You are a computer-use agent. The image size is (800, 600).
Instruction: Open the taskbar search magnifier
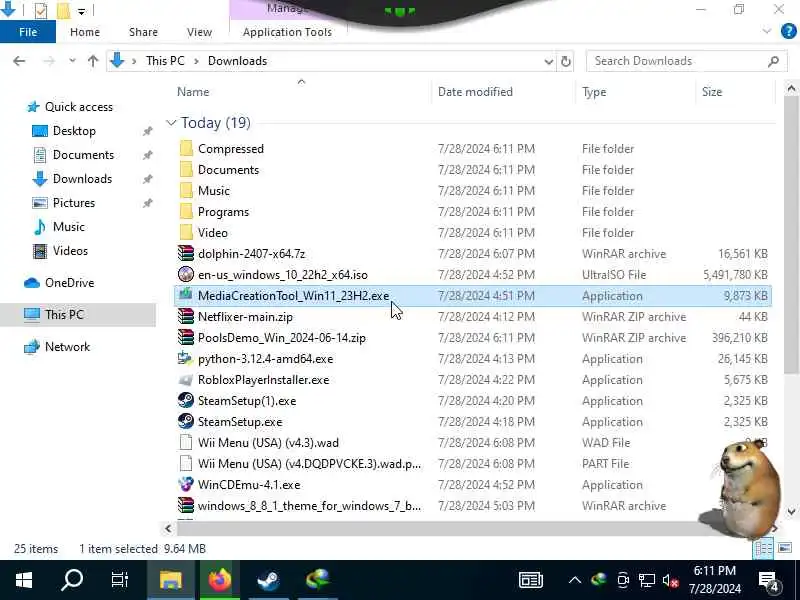click(x=72, y=580)
